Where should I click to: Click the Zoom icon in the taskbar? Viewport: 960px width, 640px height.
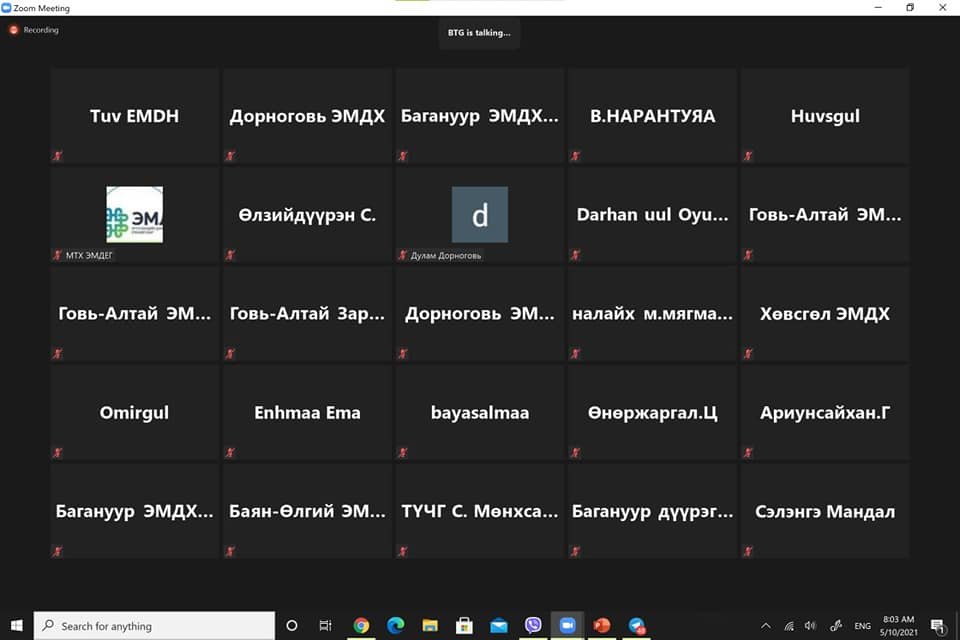tap(568, 626)
